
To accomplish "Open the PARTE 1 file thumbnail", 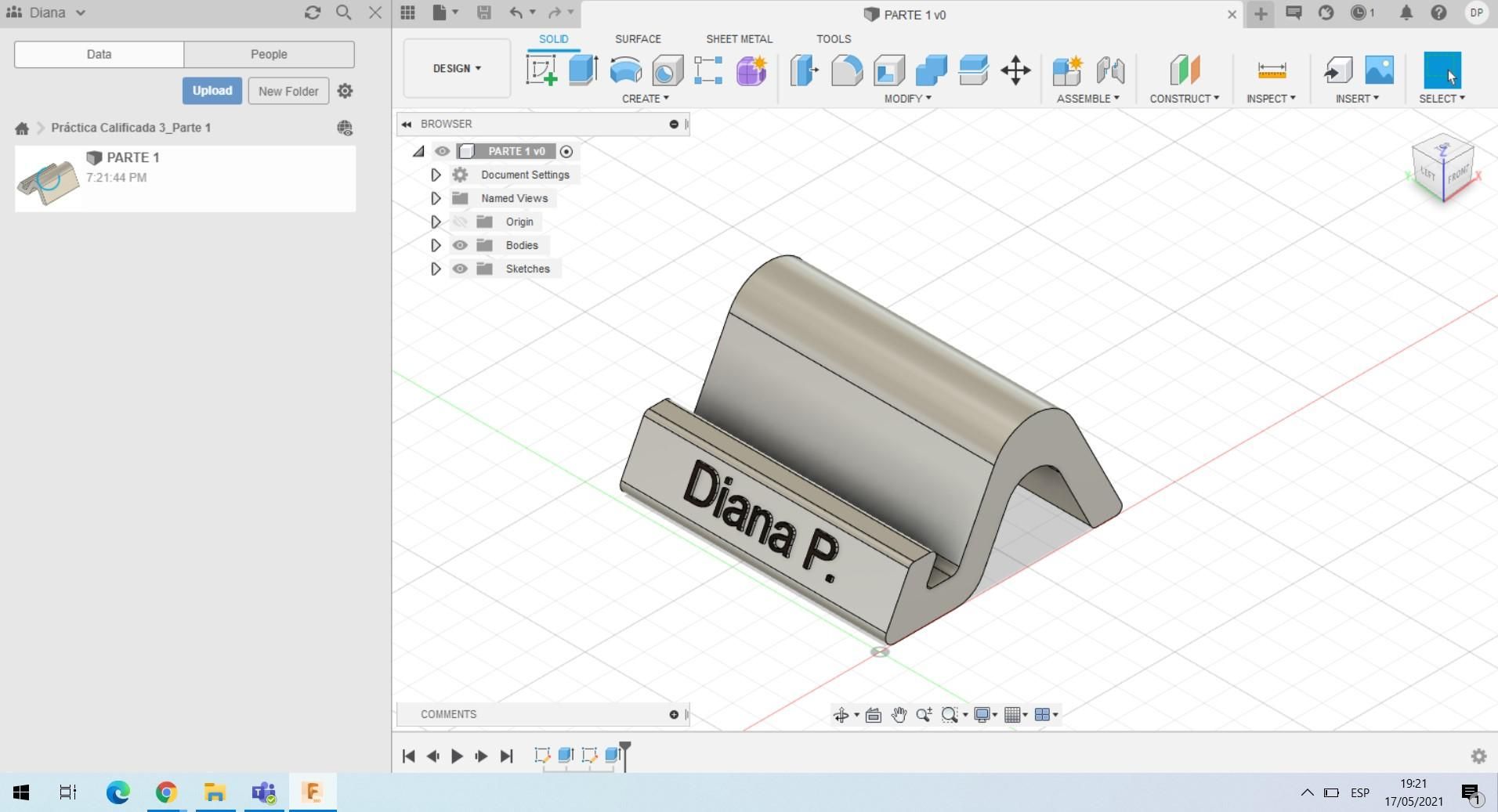I will tap(49, 180).
